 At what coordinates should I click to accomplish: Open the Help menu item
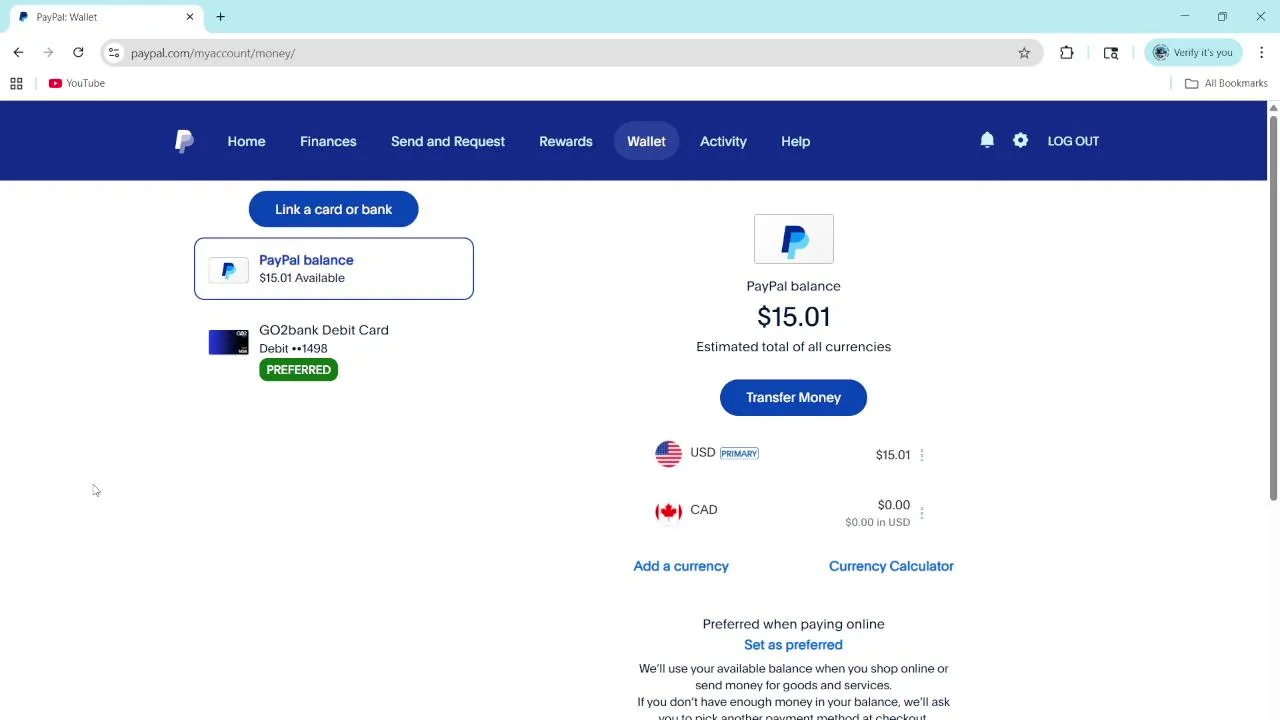pos(795,141)
